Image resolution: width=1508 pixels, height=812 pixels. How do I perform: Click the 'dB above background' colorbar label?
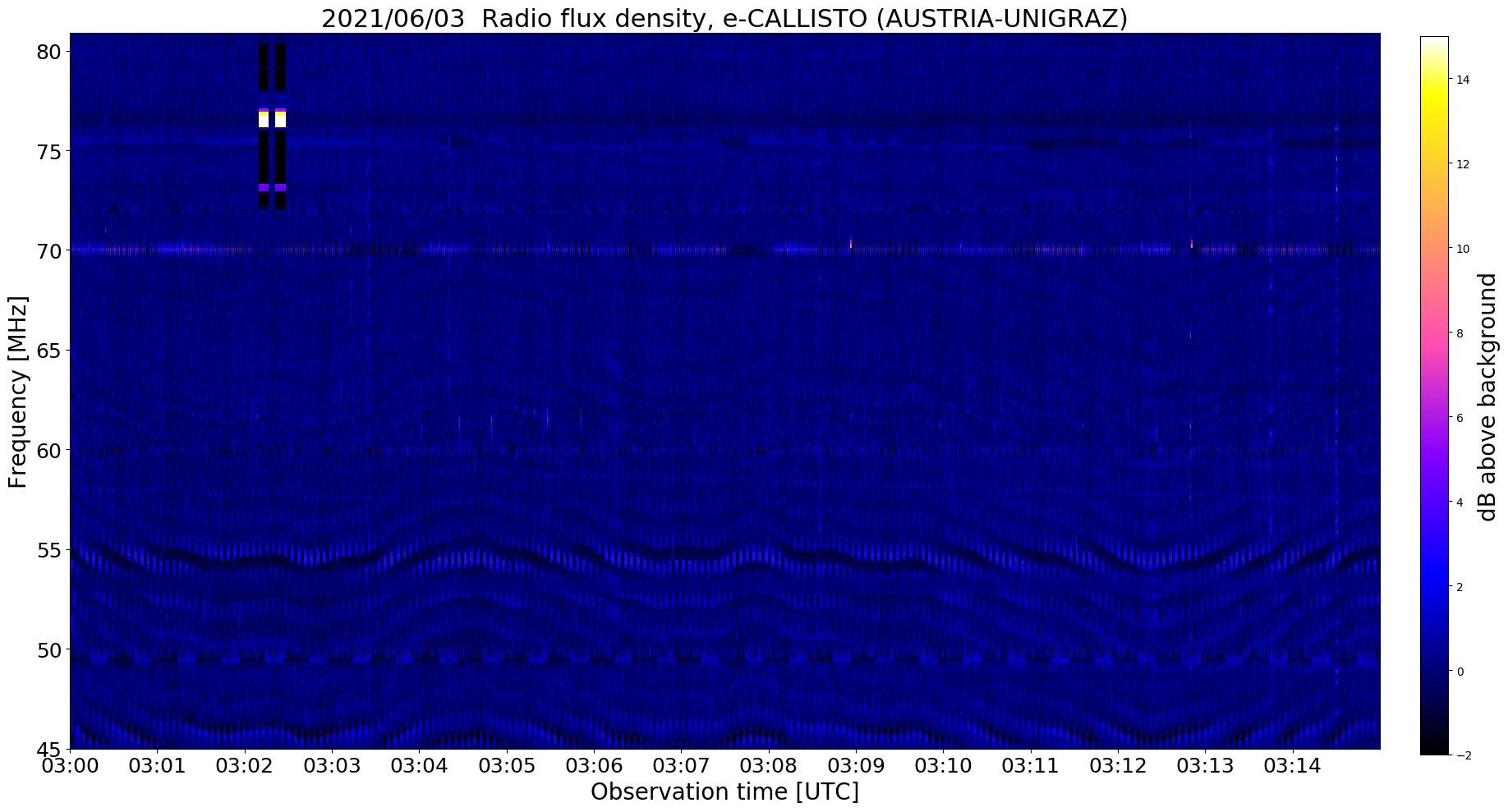(x=1487, y=397)
